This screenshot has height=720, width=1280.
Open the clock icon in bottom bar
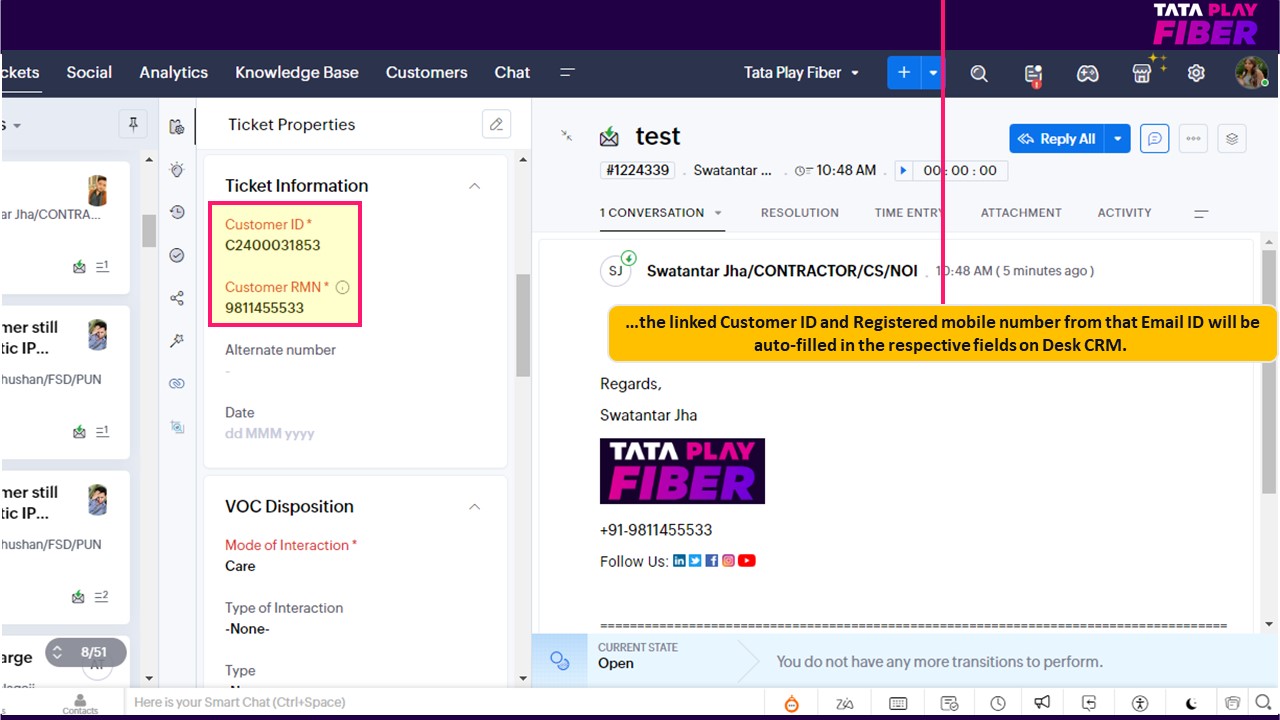pos(998,703)
